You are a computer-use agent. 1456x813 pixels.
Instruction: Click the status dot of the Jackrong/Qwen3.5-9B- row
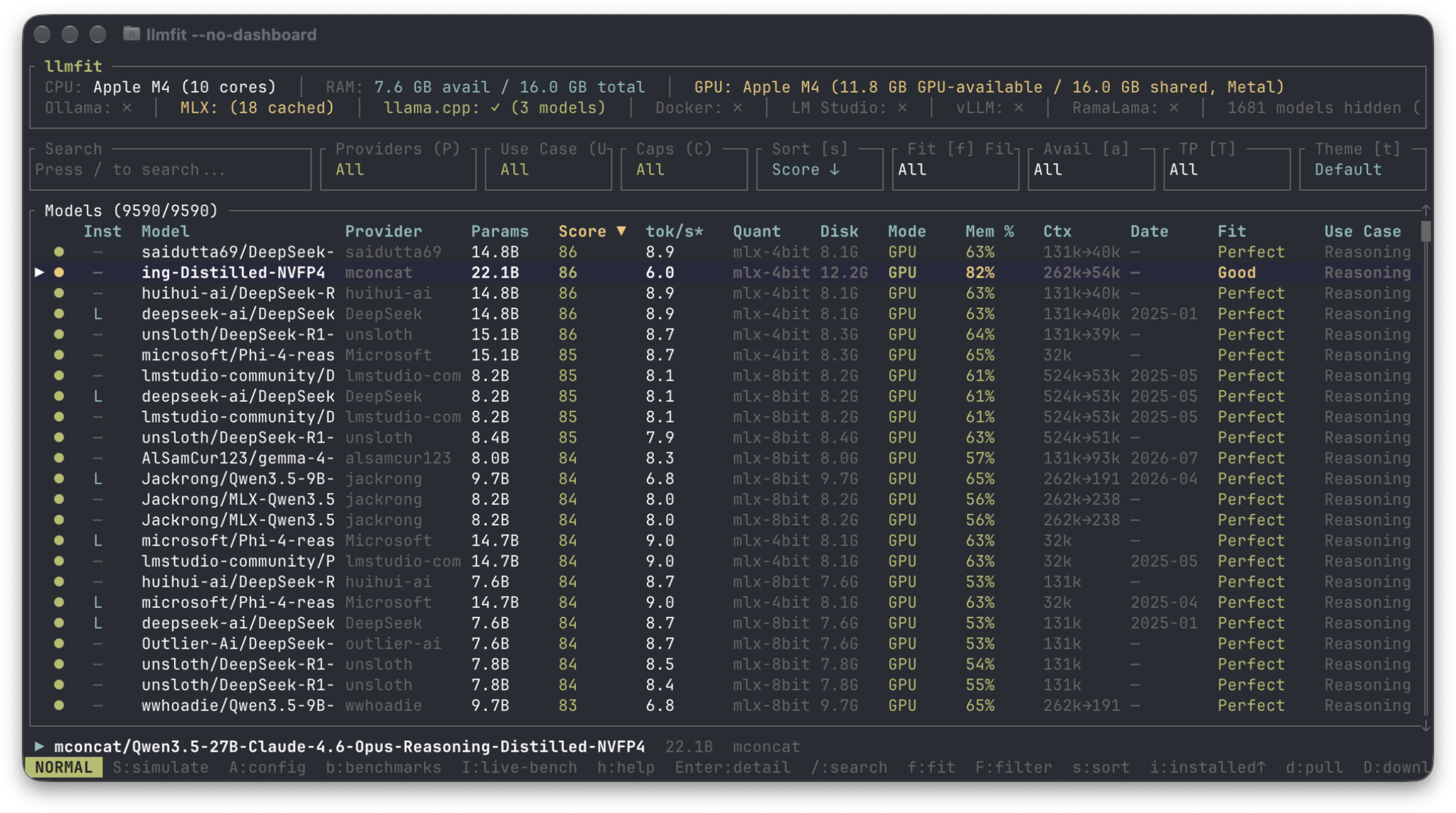59,479
